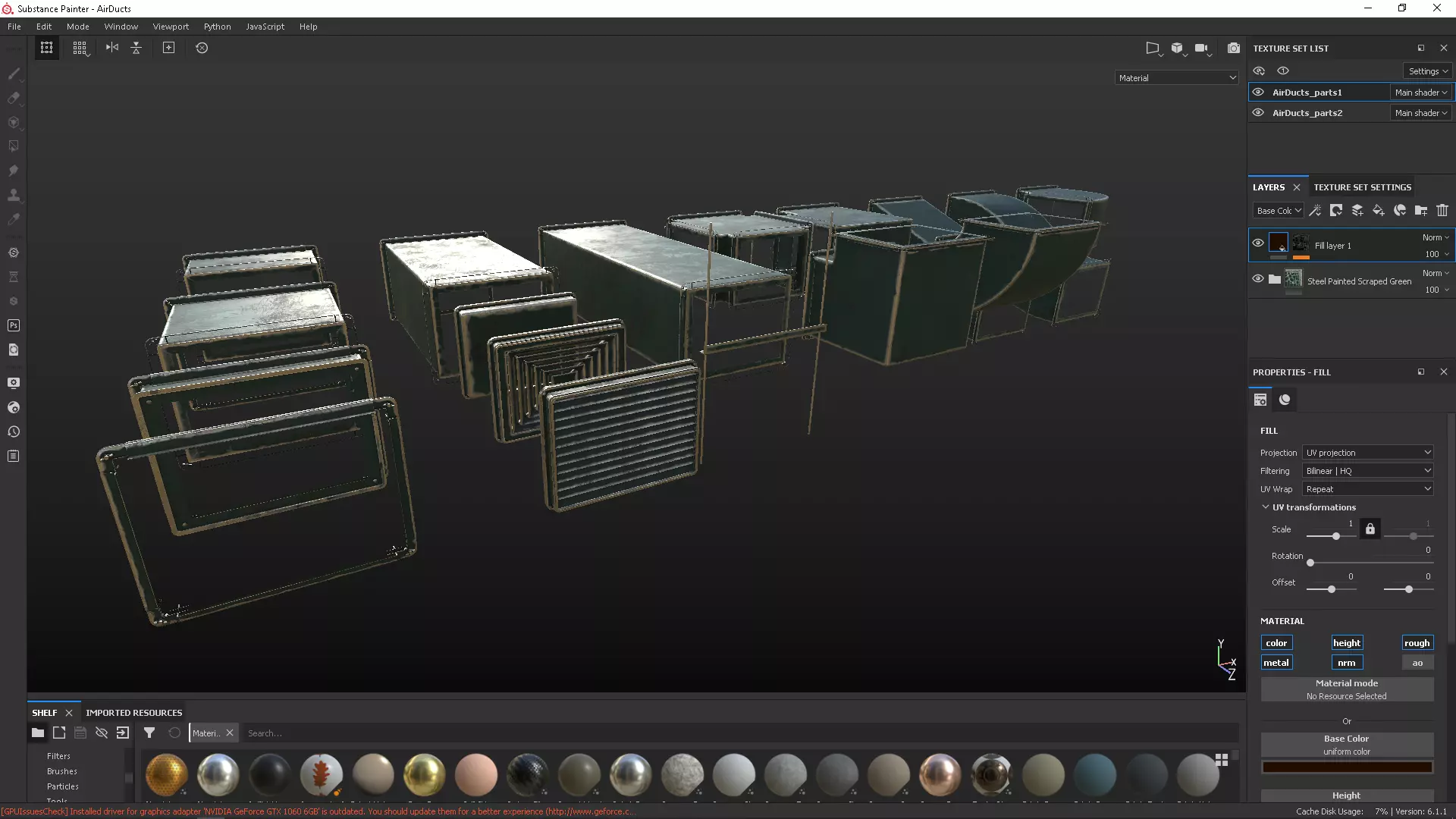Hide the AirDucts_parts2 texture set
The image size is (1456, 819).
coord(1258,113)
